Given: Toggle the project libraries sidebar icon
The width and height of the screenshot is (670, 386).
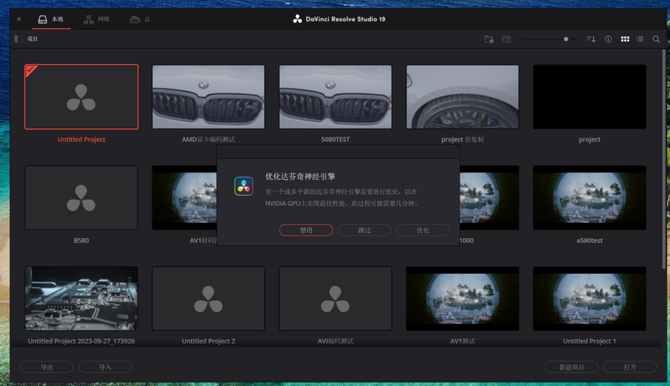Looking at the screenshot, I should [18, 39].
